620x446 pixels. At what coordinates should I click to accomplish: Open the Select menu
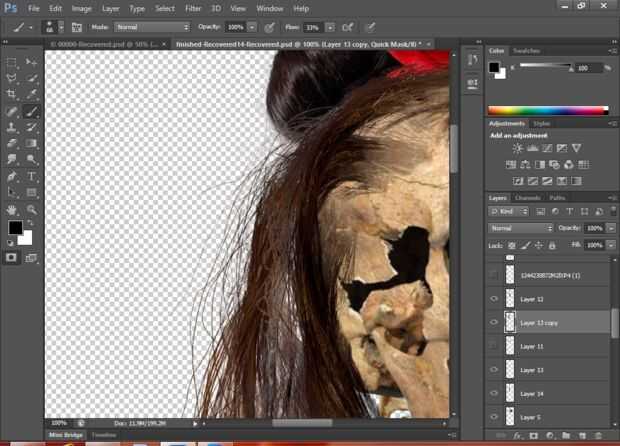[164, 8]
